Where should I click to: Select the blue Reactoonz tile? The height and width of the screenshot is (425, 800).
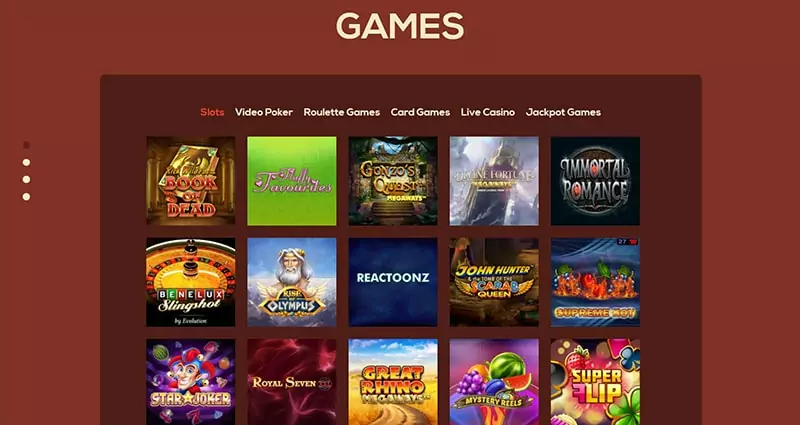point(393,282)
